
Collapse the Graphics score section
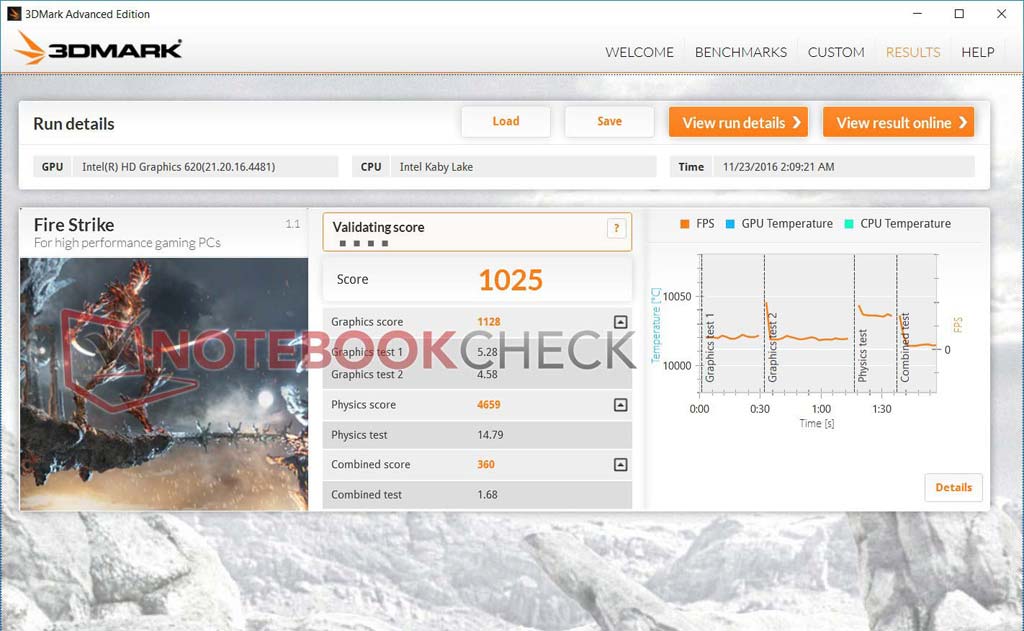[620, 322]
